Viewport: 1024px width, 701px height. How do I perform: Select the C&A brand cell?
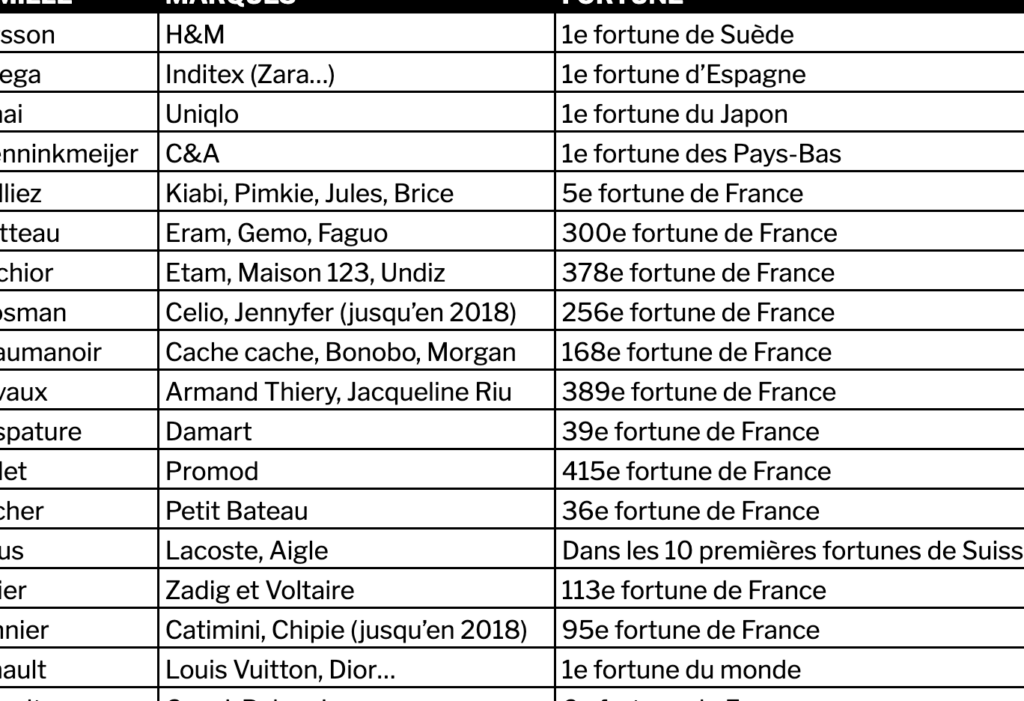[357, 153]
